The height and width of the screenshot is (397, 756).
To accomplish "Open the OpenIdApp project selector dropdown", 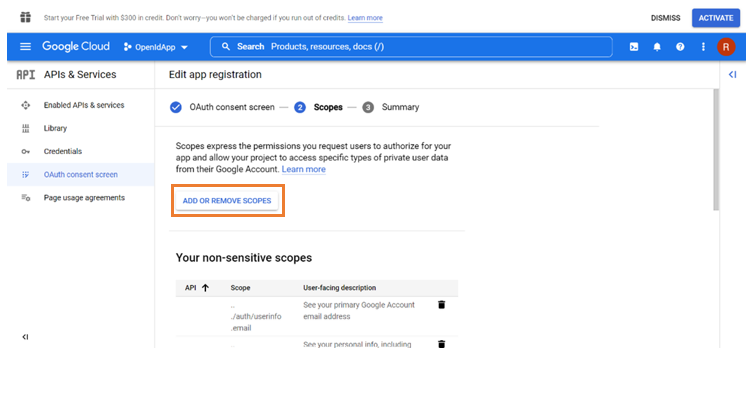I will 156,47.
